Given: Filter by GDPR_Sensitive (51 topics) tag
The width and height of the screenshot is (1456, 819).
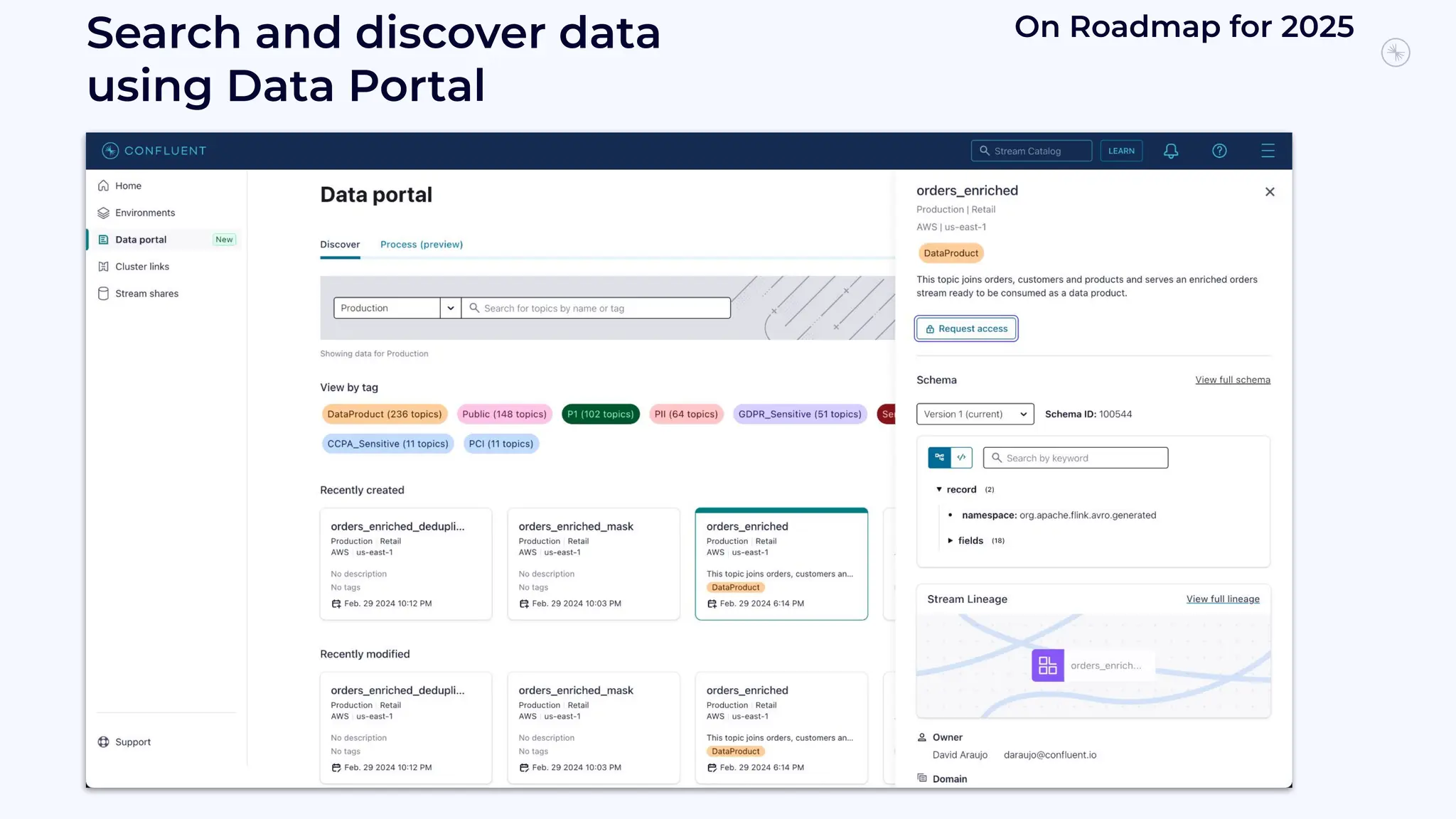Looking at the screenshot, I should [x=800, y=414].
